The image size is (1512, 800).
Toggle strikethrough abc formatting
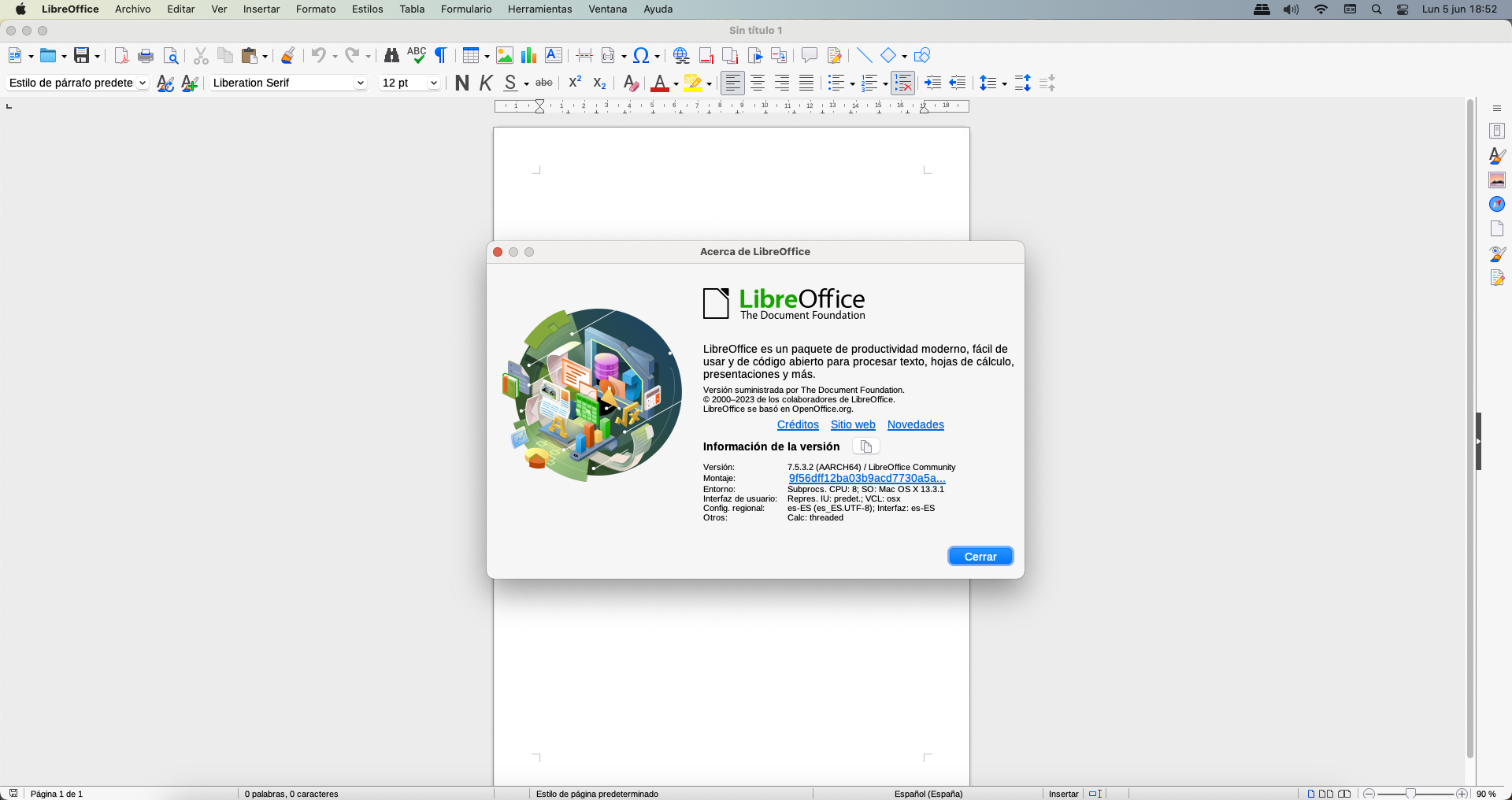click(x=544, y=83)
